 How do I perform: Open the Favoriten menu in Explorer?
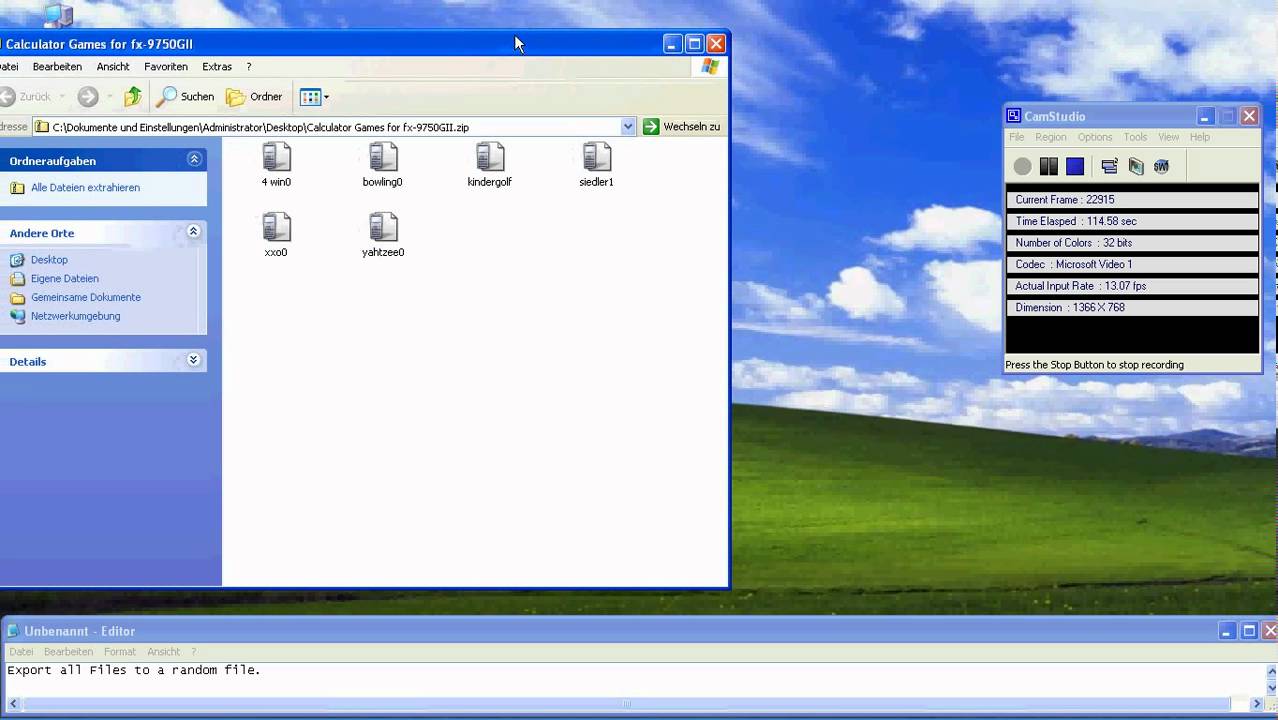[x=166, y=67]
